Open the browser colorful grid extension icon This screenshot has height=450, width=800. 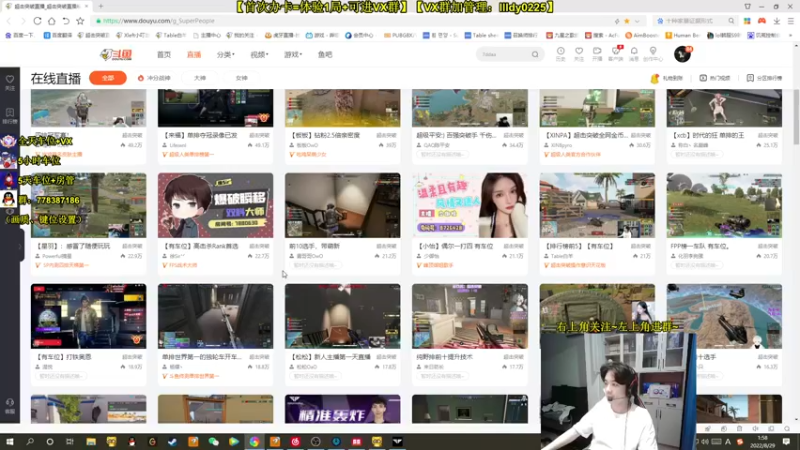point(747,21)
